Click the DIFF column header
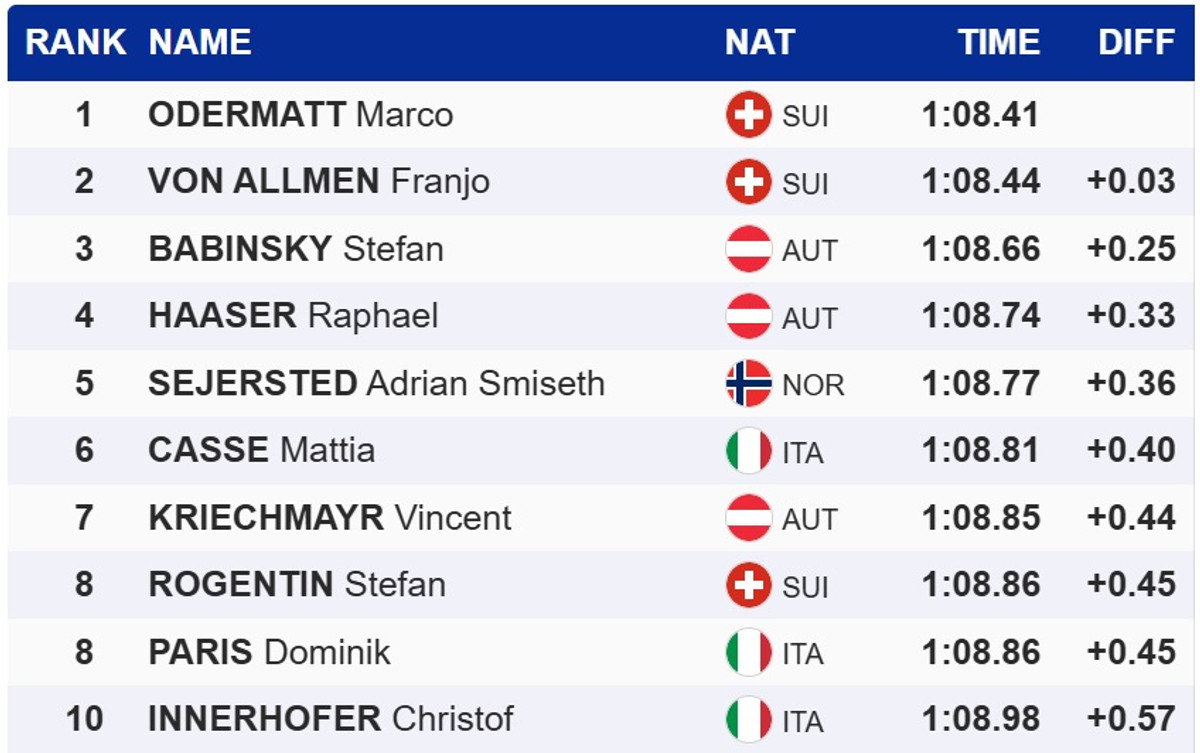1200x753 pixels. coord(1136,42)
